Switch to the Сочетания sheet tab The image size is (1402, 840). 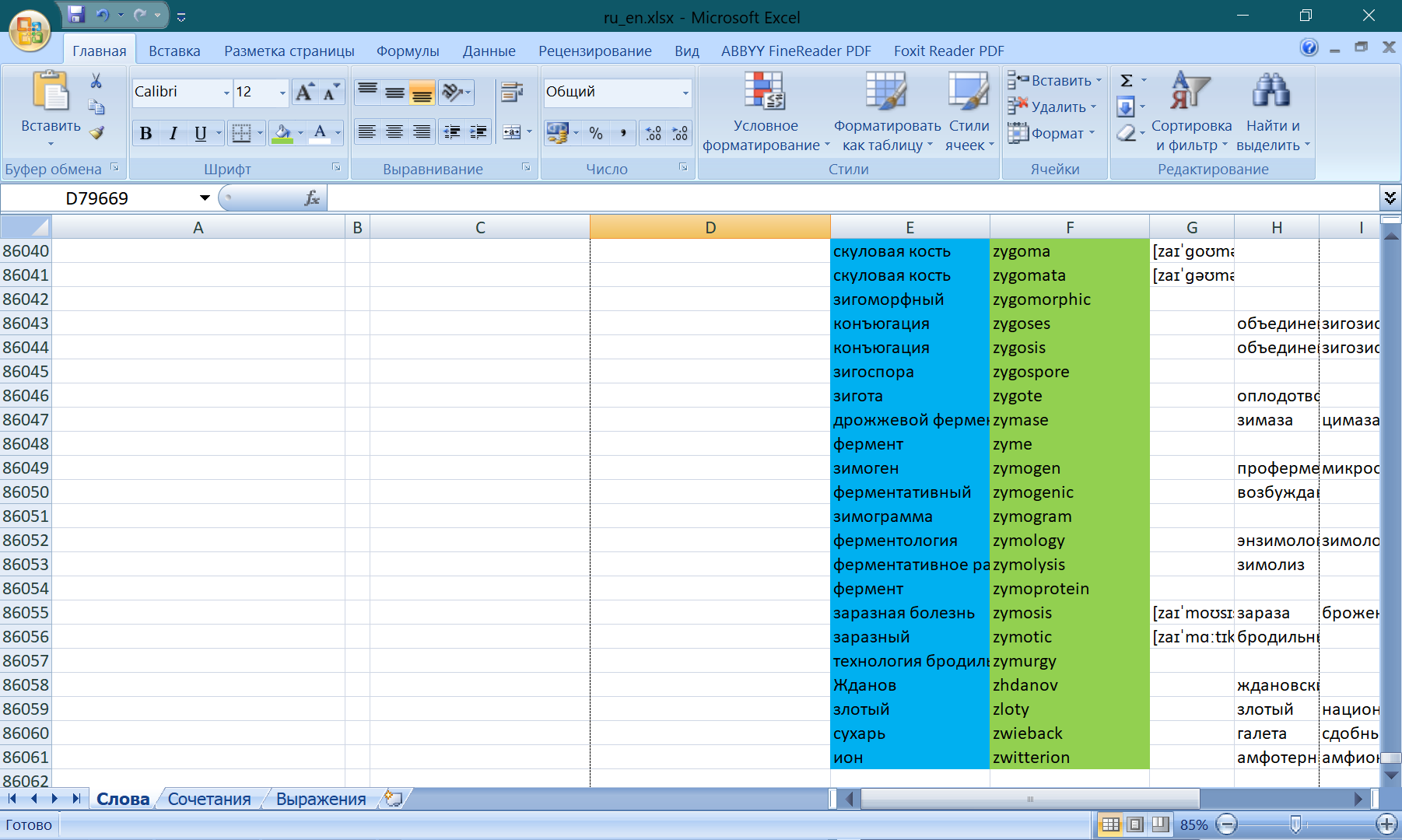tap(209, 799)
